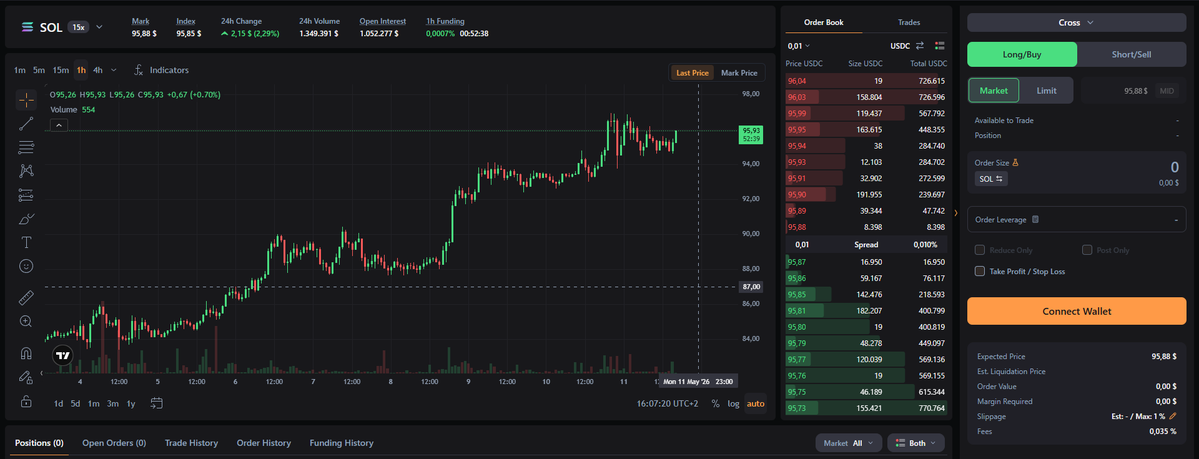Viewport: 1199px width, 459px height.
Task: Switch order size unit with SOL swap
Action: tap(992, 178)
